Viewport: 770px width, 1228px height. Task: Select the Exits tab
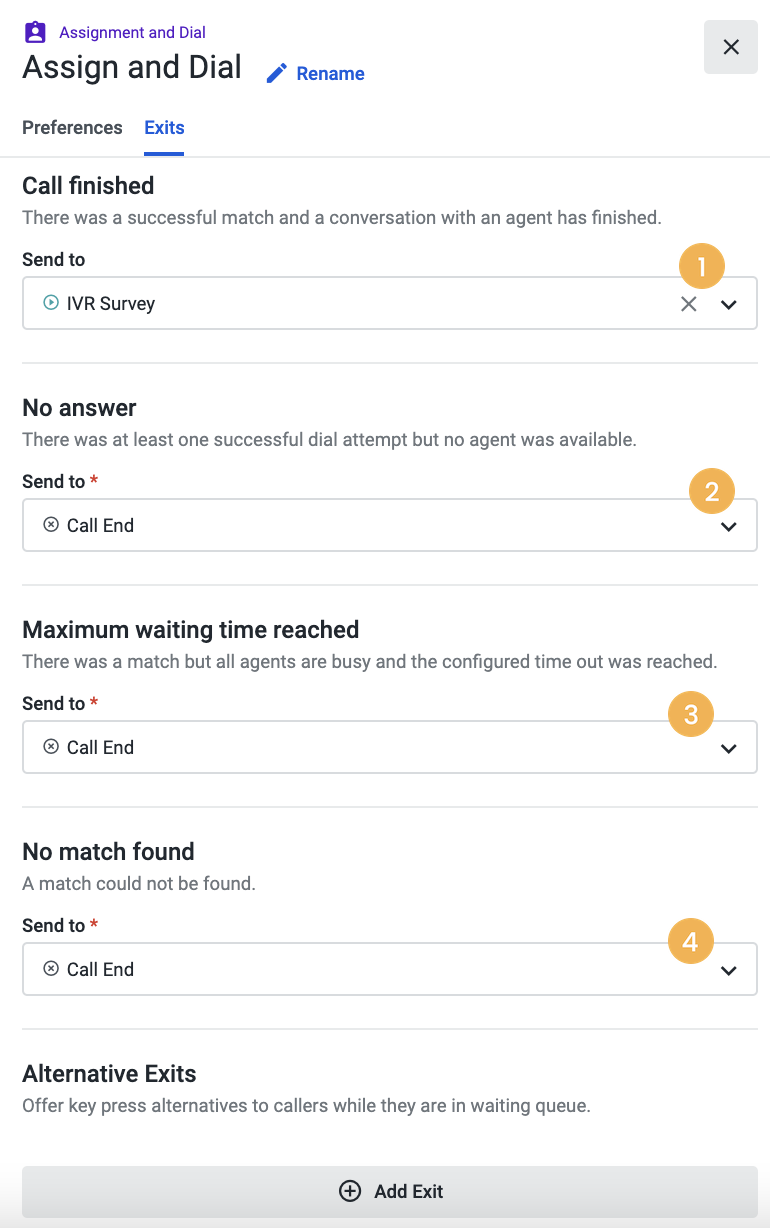click(164, 128)
